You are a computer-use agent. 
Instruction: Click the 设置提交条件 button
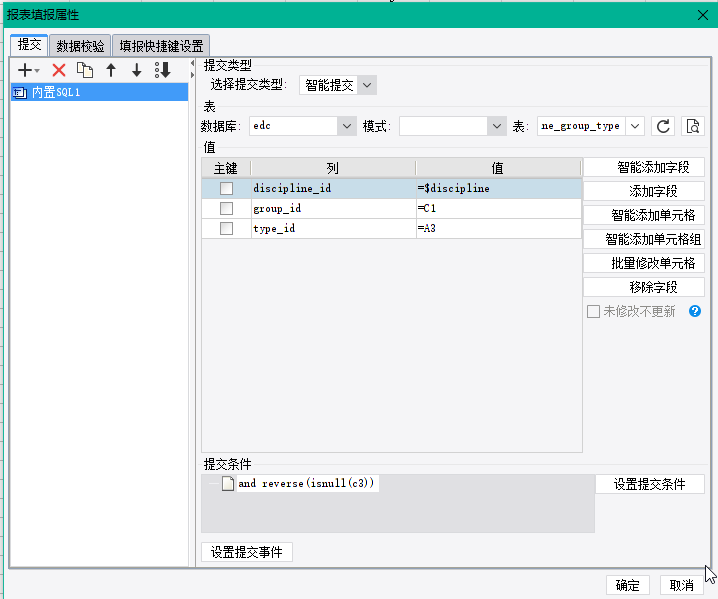tap(650, 484)
